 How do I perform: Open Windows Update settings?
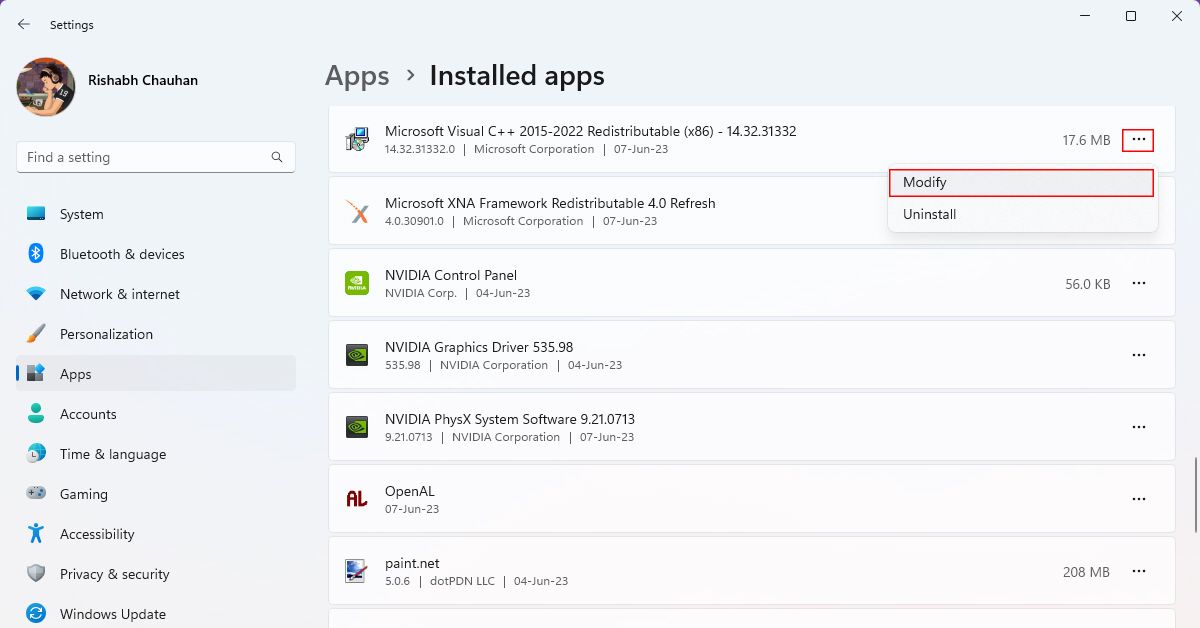156,614
